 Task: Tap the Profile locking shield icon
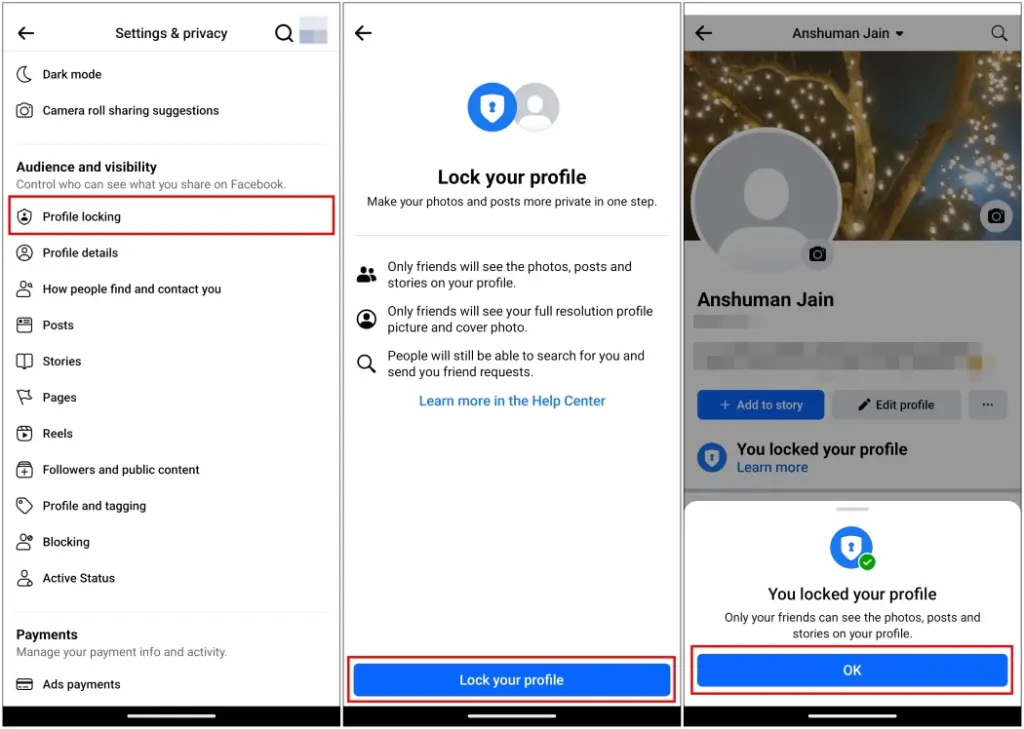click(24, 217)
